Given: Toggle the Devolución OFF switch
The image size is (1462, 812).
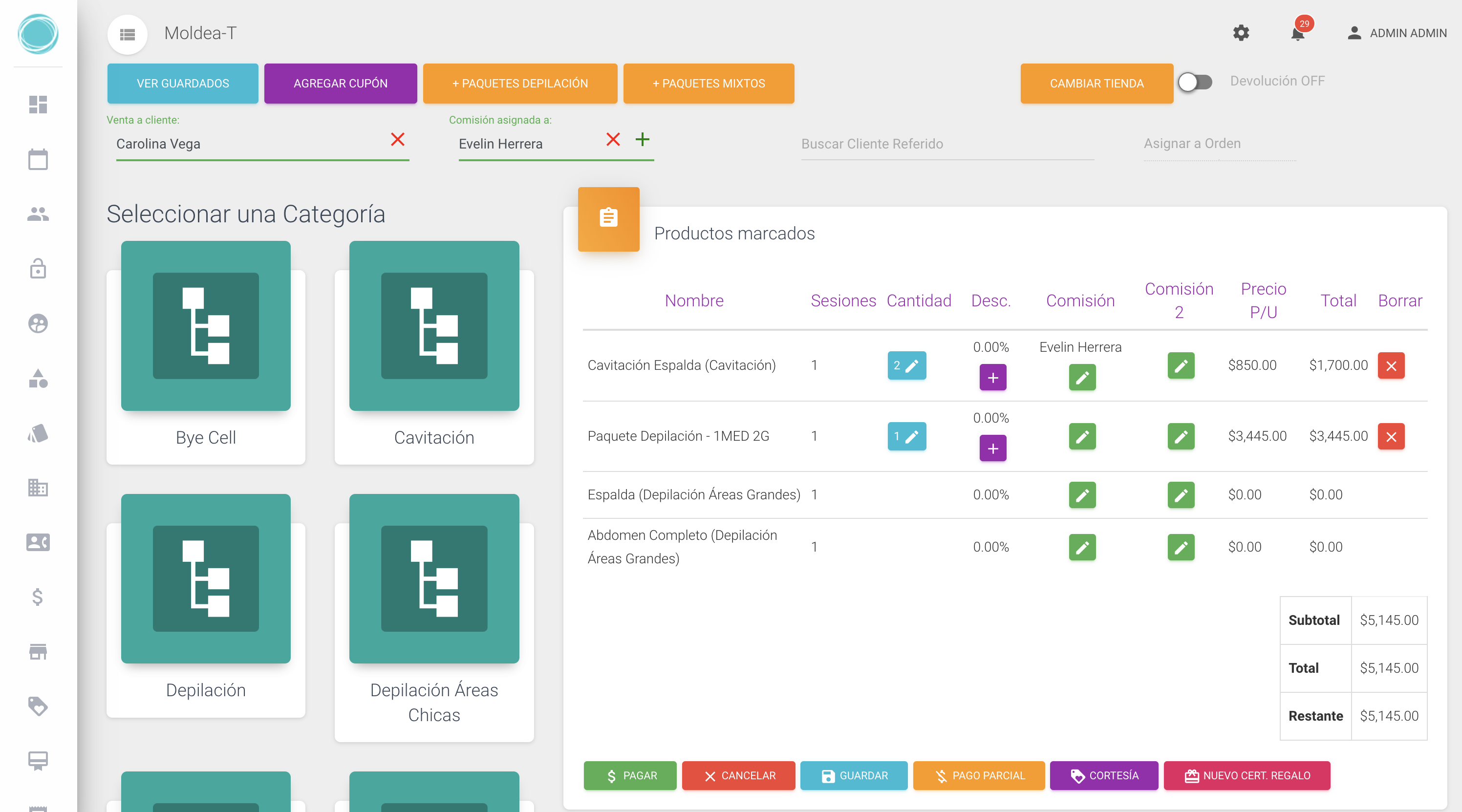Looking at the screenshot, I should pyautogui.click(x=1194, y=82).
